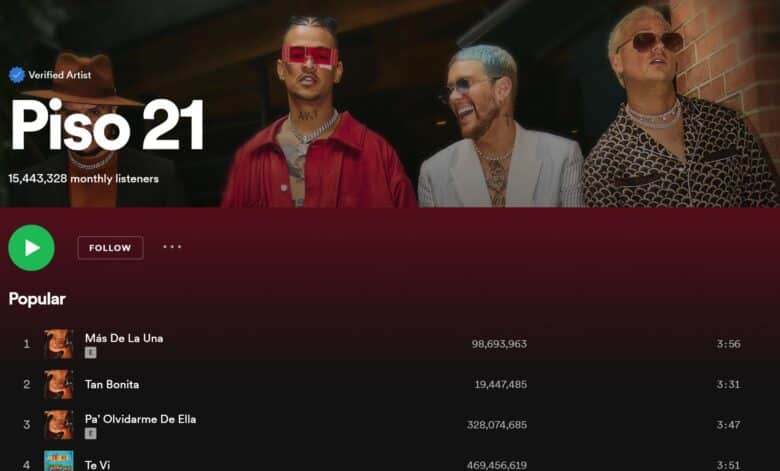Play the track Te Vi
This screenshot has width=780, height=471.
click(x=98, y=465)
